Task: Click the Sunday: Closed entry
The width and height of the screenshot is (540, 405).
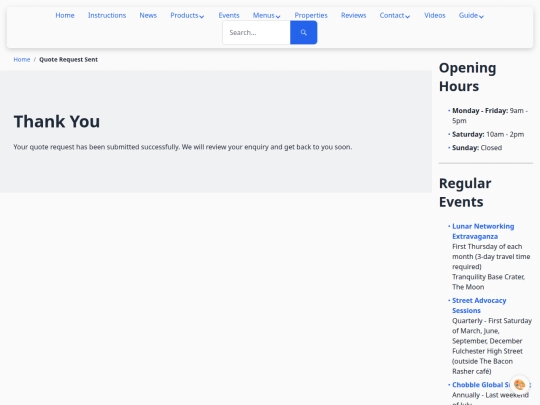Action: tap(477, 148)
